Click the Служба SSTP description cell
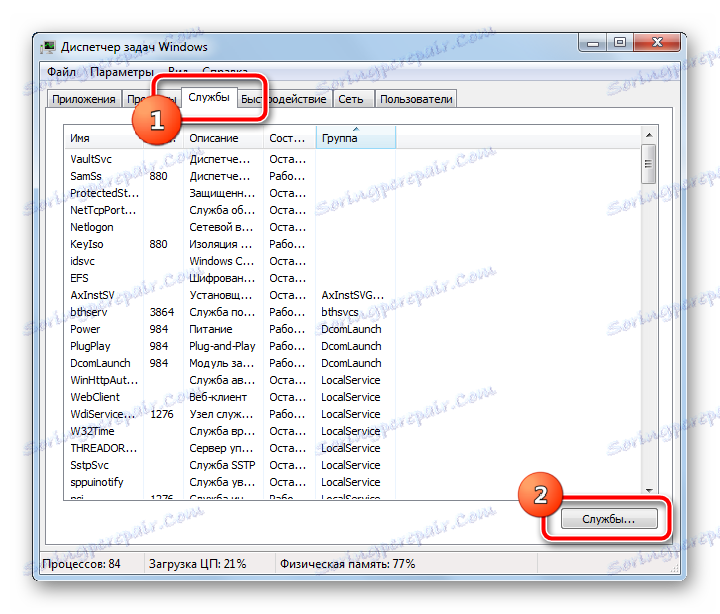Viewport: 720px width, 614px height. [222, 465]
